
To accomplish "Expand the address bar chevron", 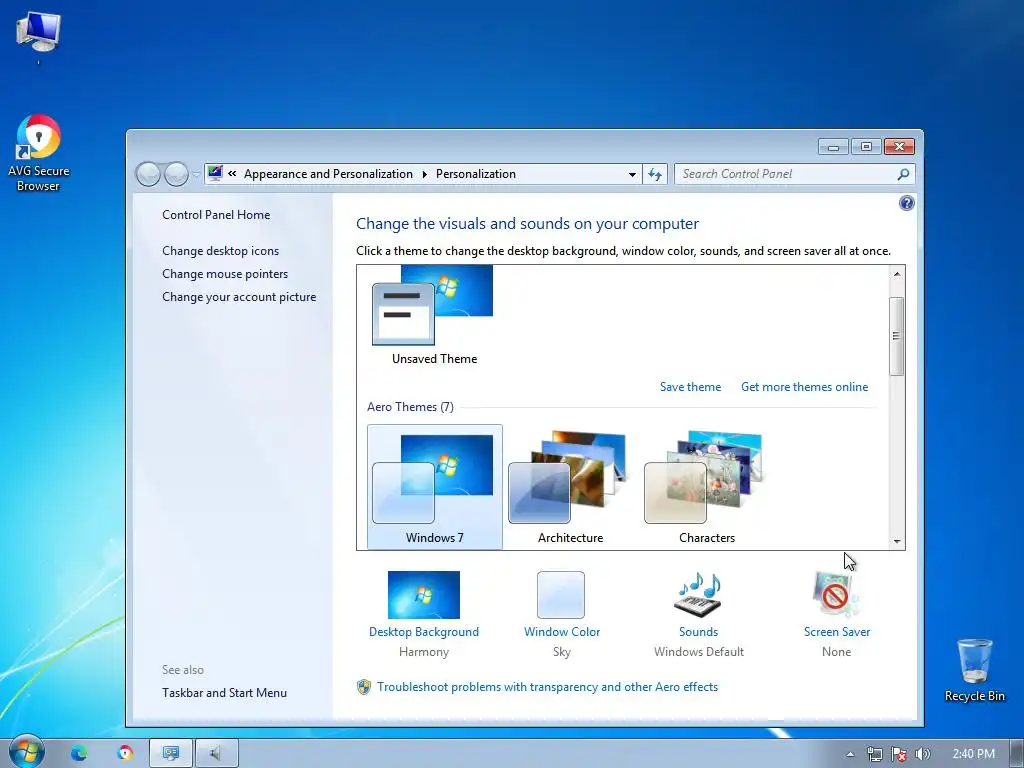I will 232,174.
